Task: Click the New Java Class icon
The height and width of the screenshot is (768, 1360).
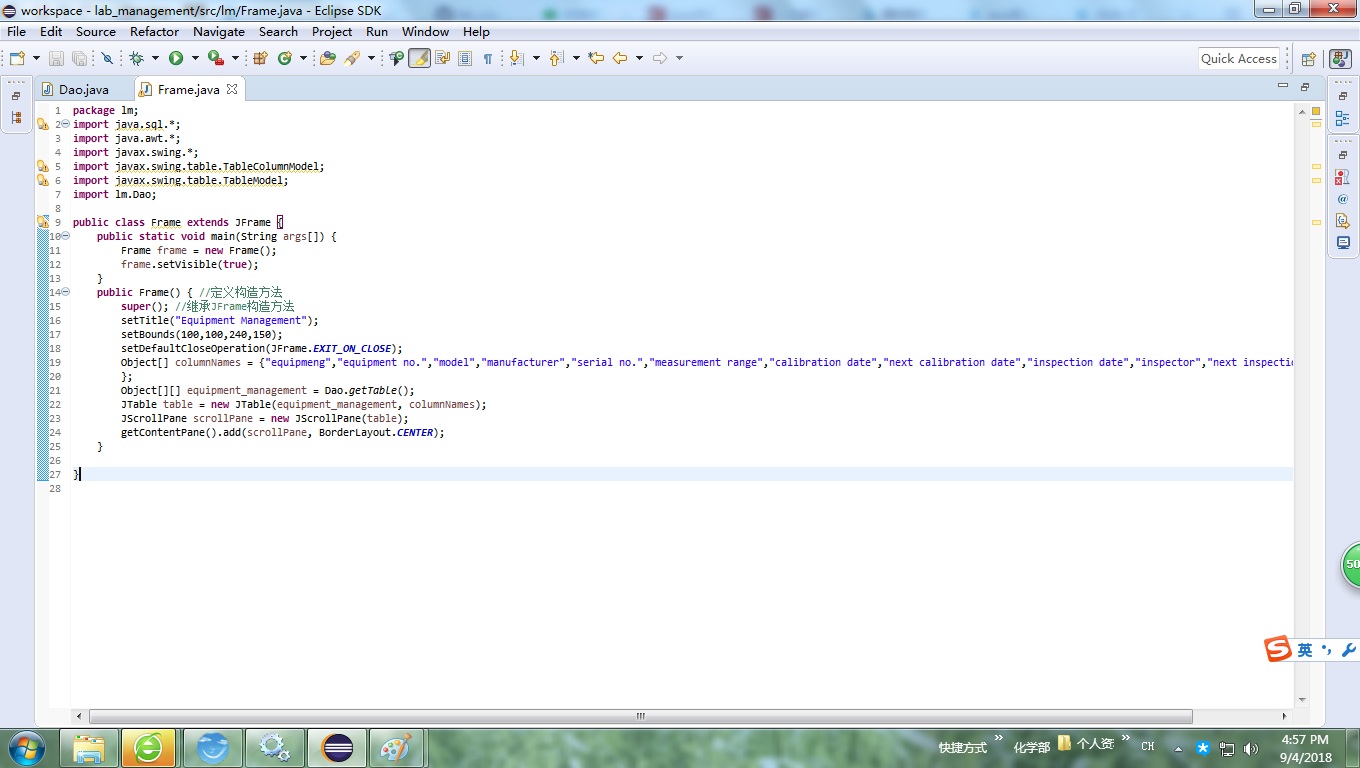Action: click(284, 58)
